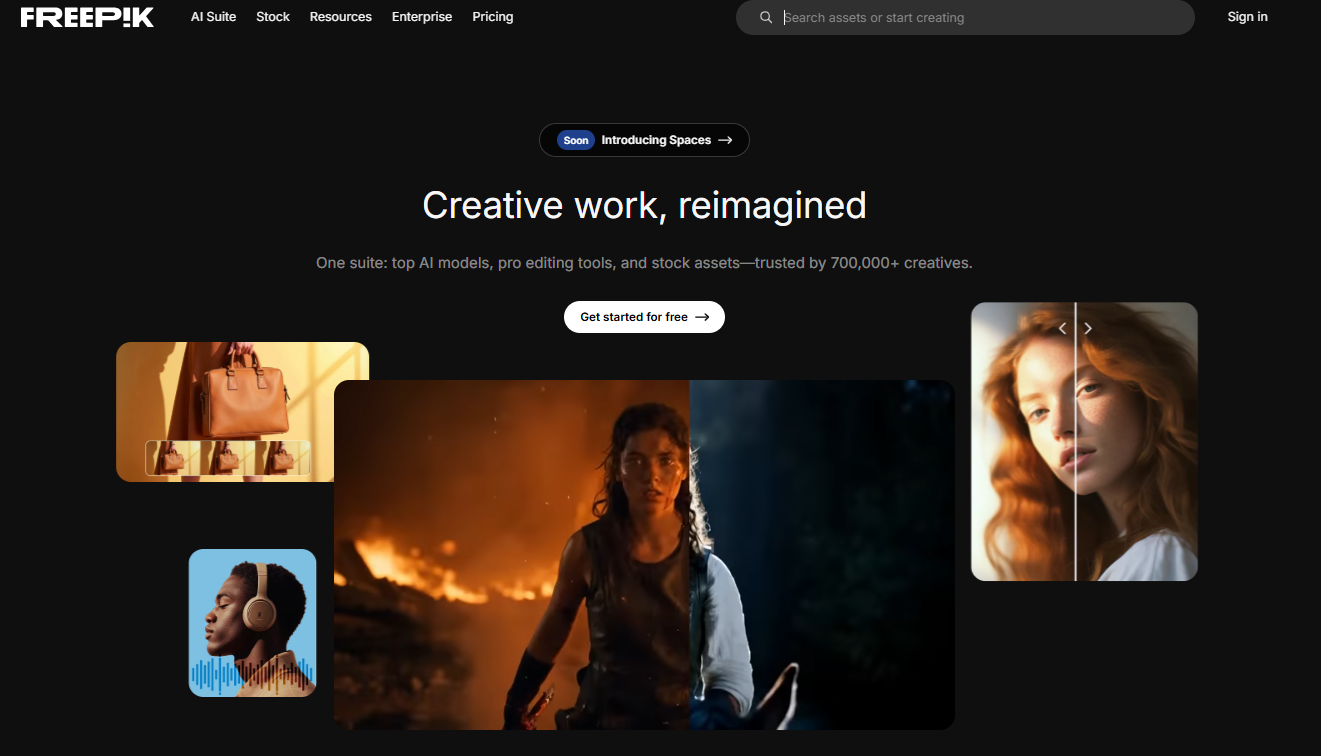This screenshot has height=756, width=1321.
Task: Click the audio waveform on headphones card
Action: 252,674
